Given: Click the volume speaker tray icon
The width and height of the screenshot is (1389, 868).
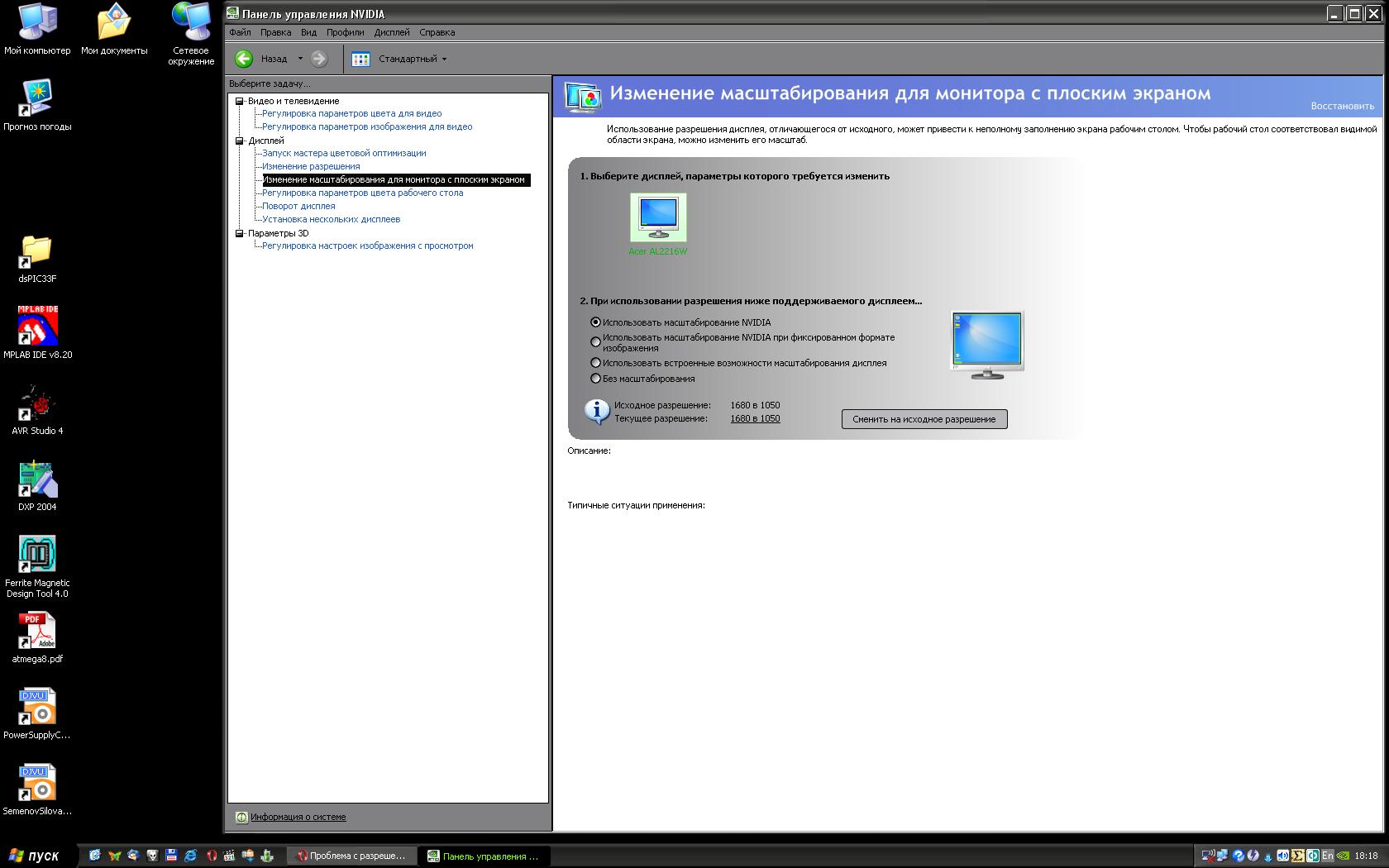Looking at the screenshot, I should tap(1282, 856).
